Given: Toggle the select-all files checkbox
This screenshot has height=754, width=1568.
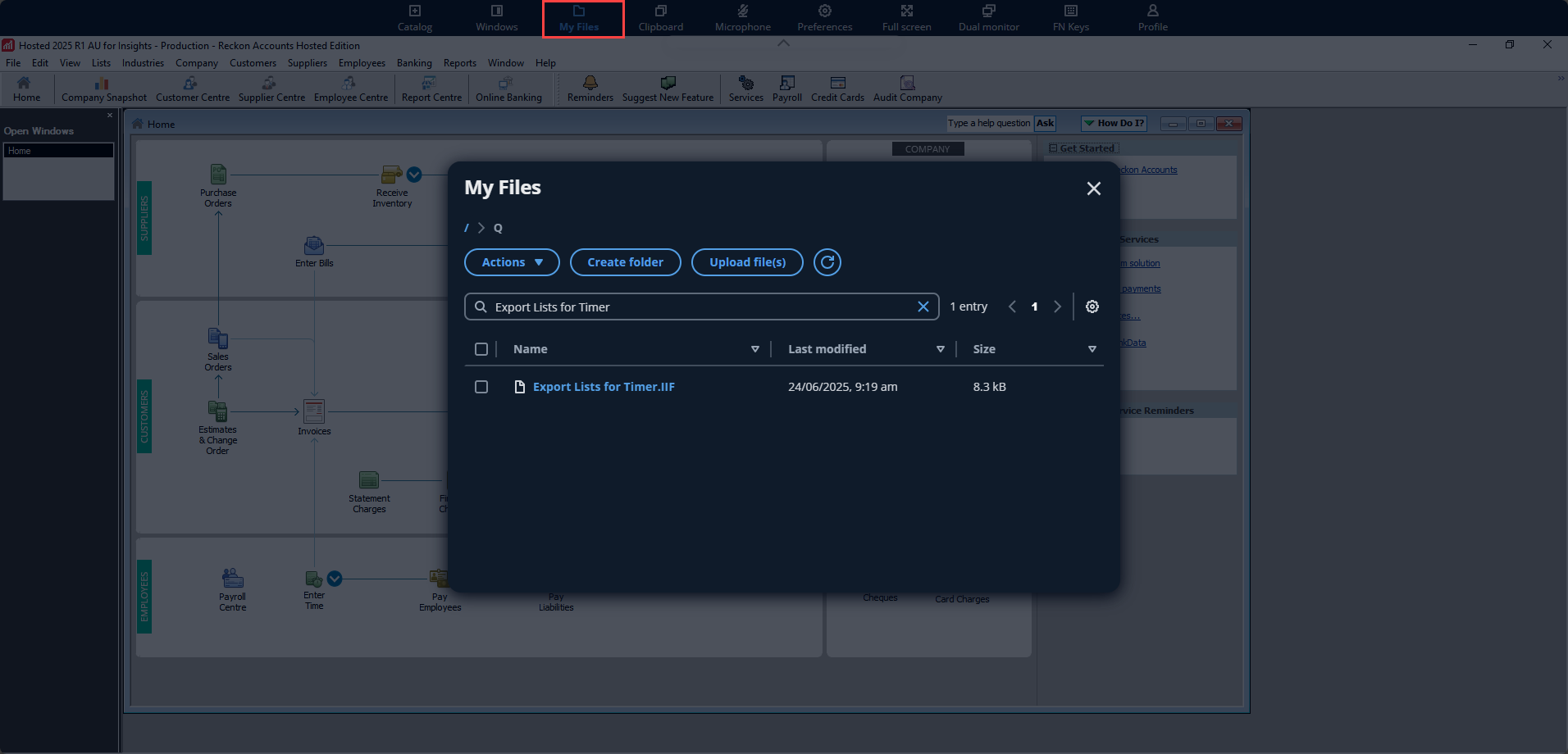Looking at the screenshot, I should click(x=481, y=349).
